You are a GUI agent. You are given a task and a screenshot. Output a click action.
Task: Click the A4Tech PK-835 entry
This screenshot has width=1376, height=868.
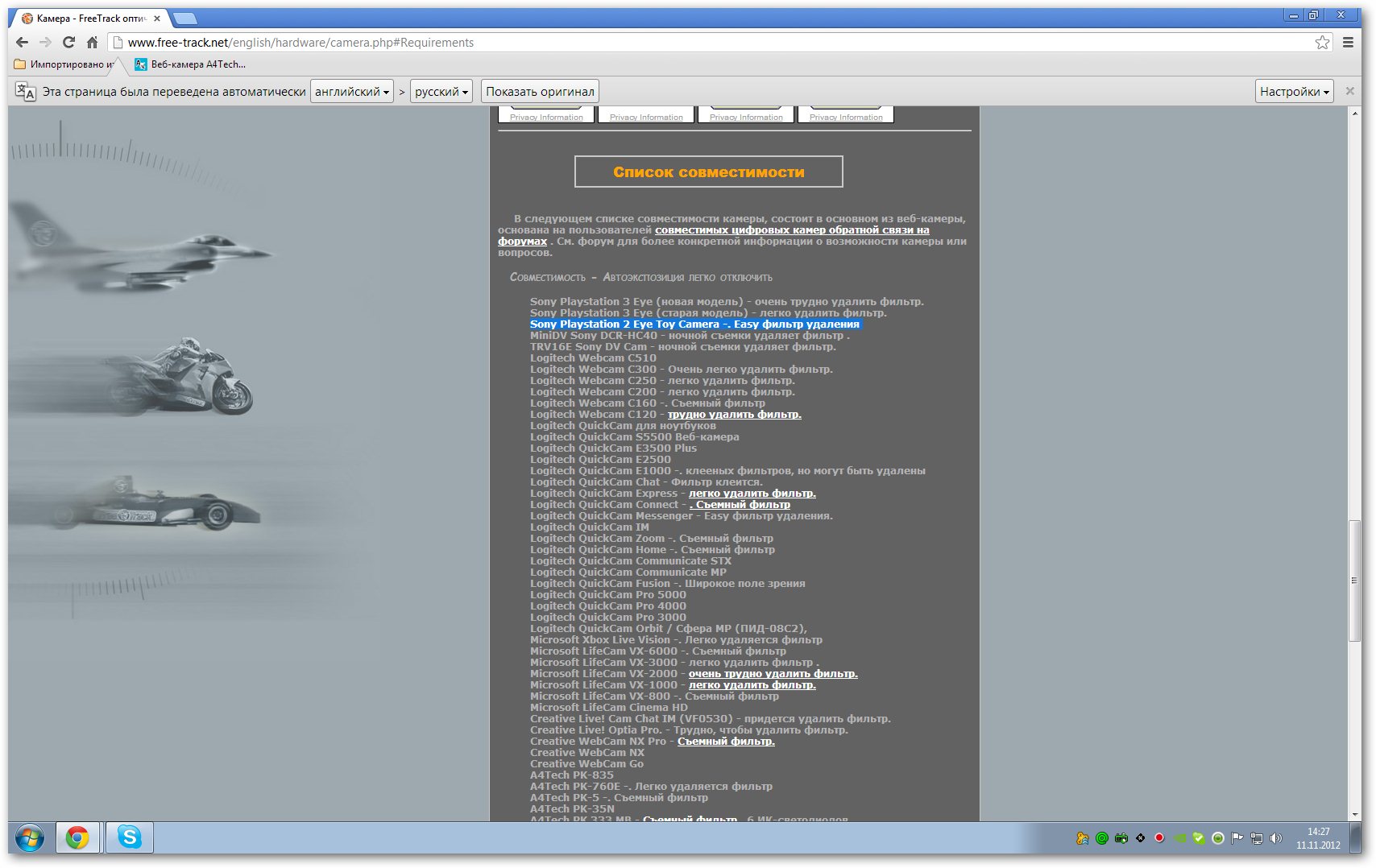pyautogui.click(x=572, y=775)
